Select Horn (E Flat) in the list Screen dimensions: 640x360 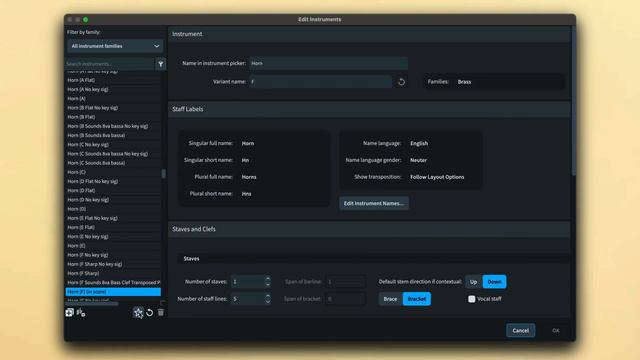(x=113, y=227)
